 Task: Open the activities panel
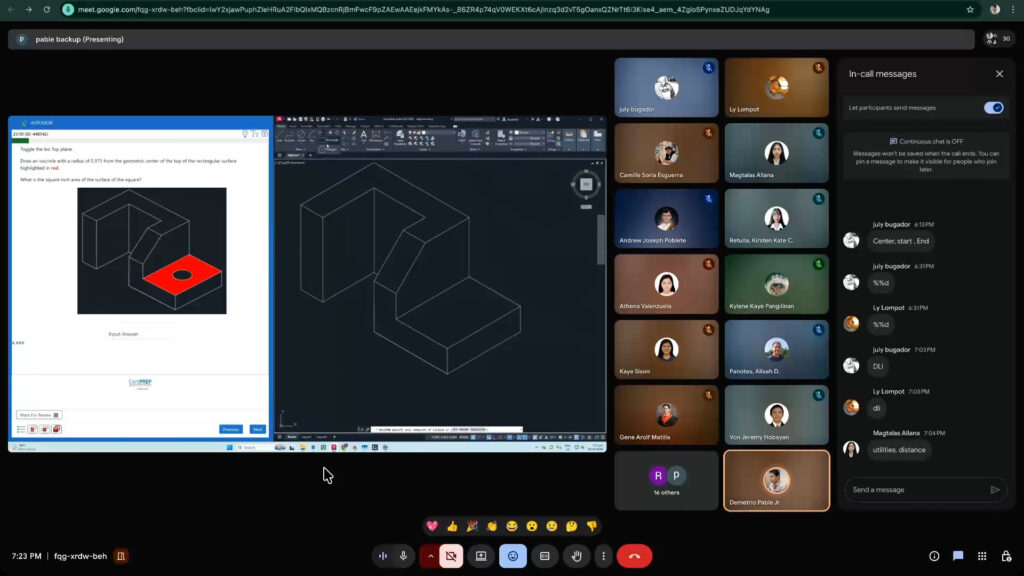982,556
